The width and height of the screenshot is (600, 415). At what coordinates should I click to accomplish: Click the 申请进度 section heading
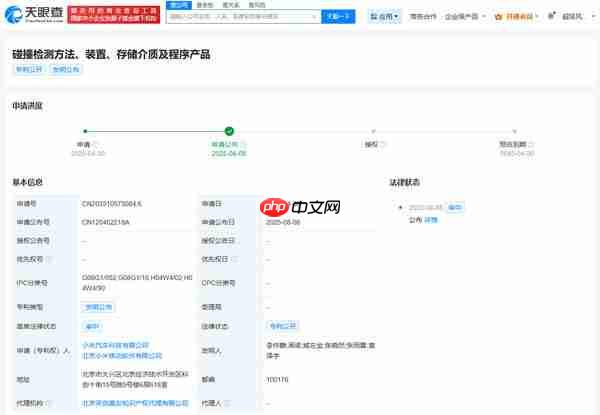(x=27, y=106)
